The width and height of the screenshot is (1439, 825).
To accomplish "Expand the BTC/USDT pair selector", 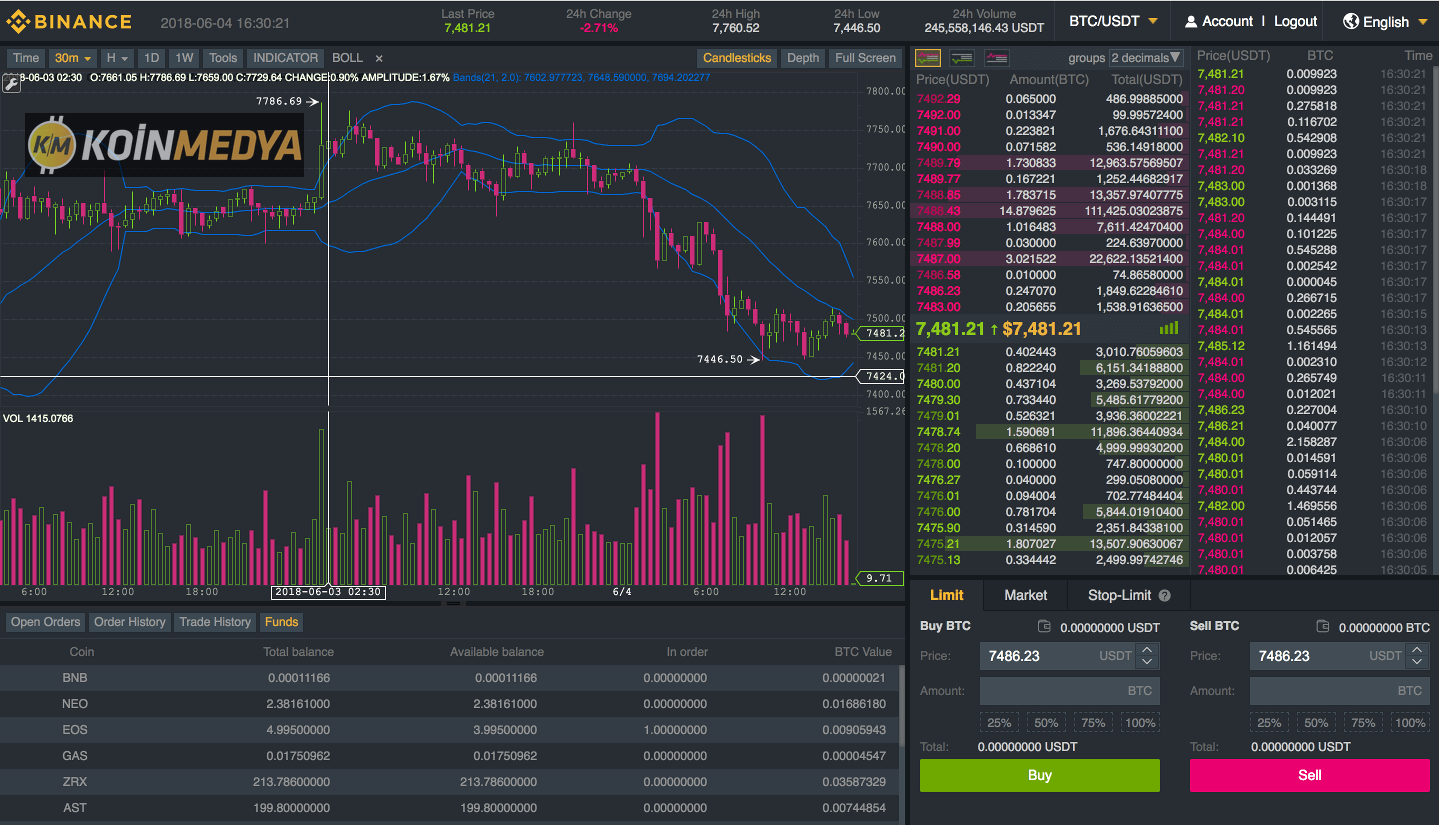I will pos(1113,21).
